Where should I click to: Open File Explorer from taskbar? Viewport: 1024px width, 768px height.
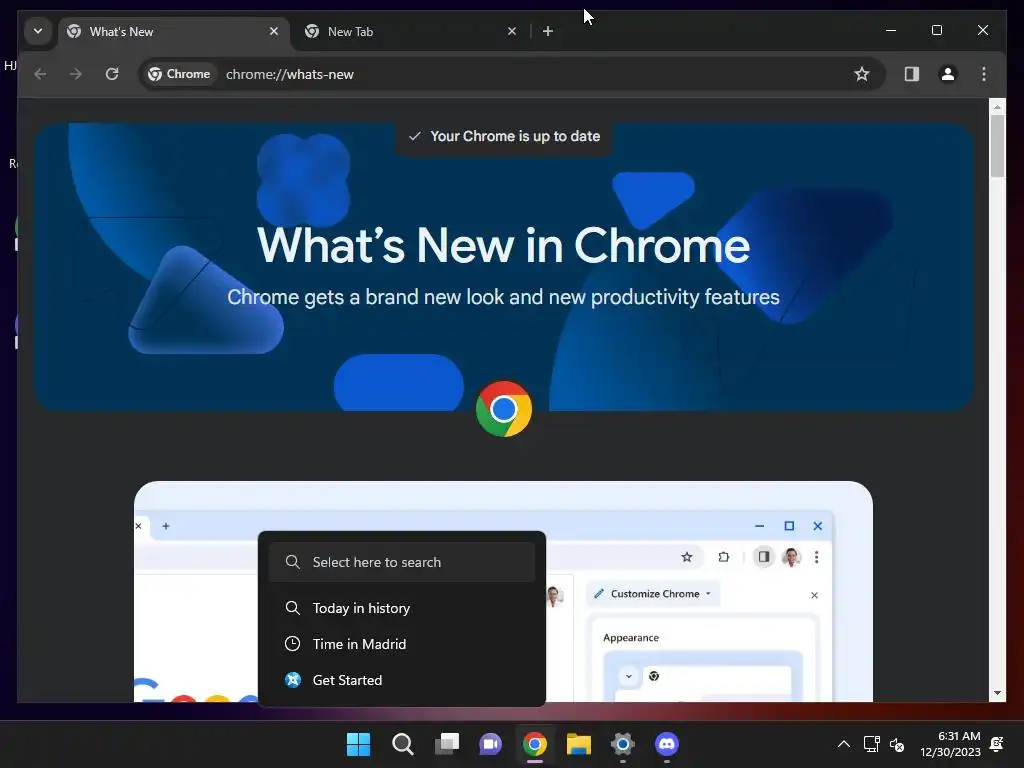[579, 744]
